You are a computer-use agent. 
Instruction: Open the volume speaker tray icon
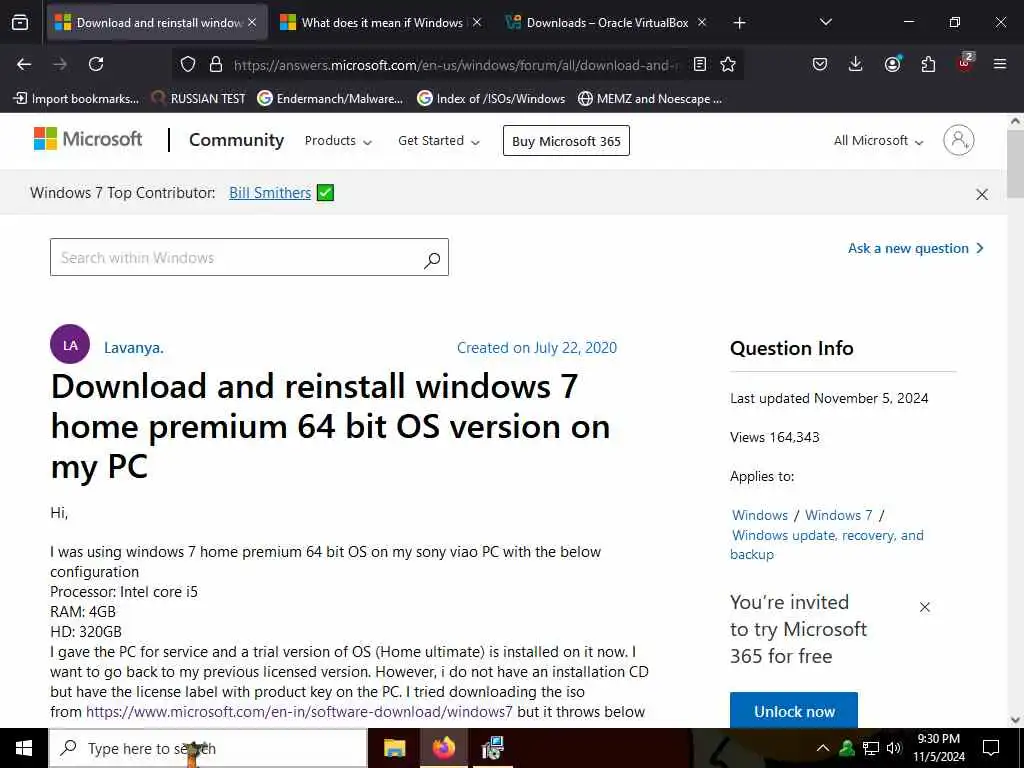pos(893,748)
